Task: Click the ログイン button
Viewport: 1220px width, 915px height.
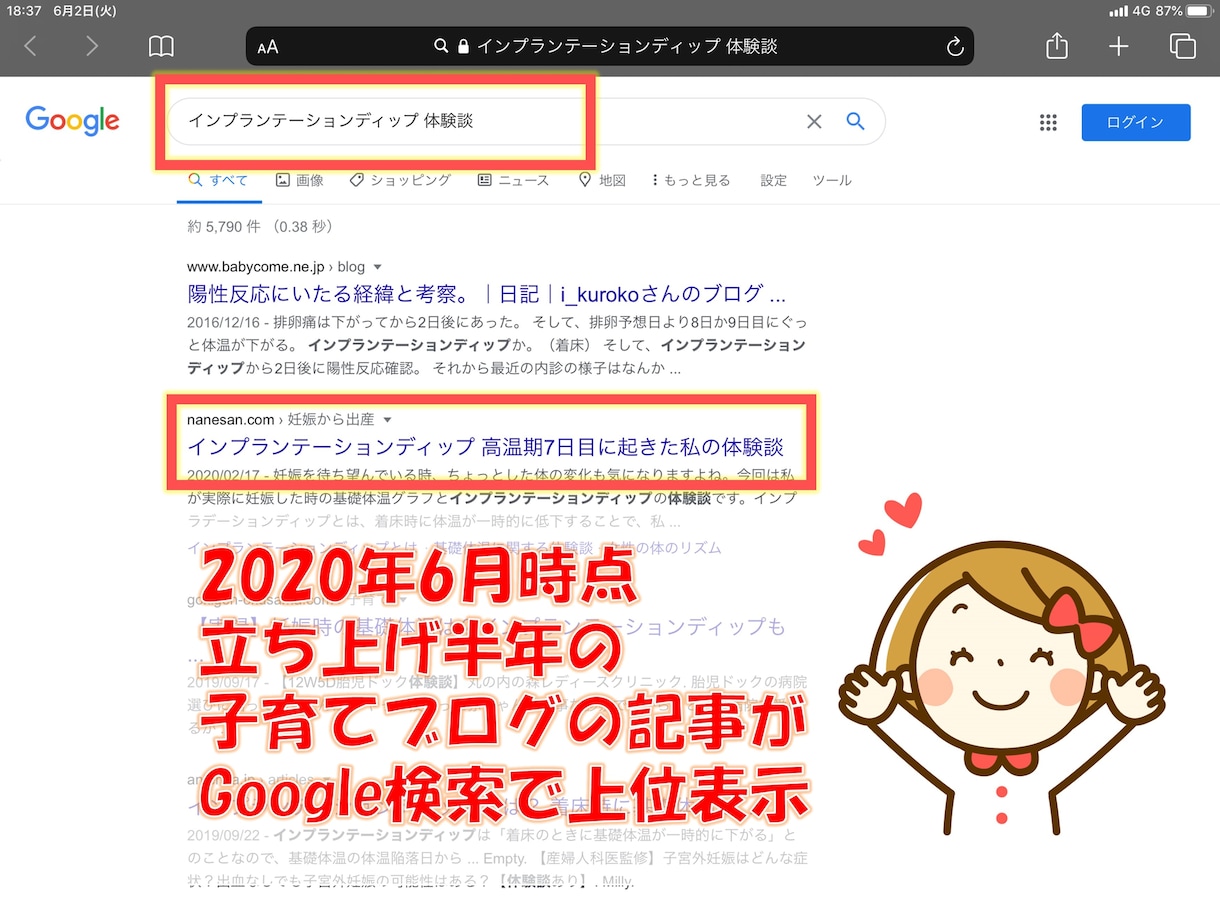Action: pos(1136,122)
